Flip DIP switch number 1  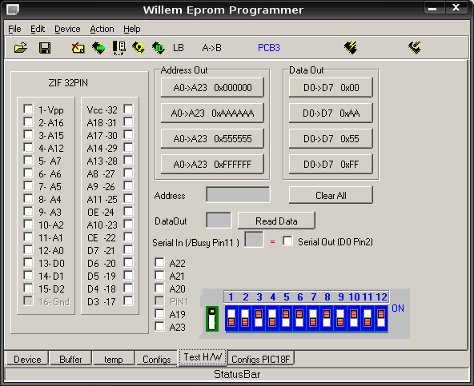[231, 318]
